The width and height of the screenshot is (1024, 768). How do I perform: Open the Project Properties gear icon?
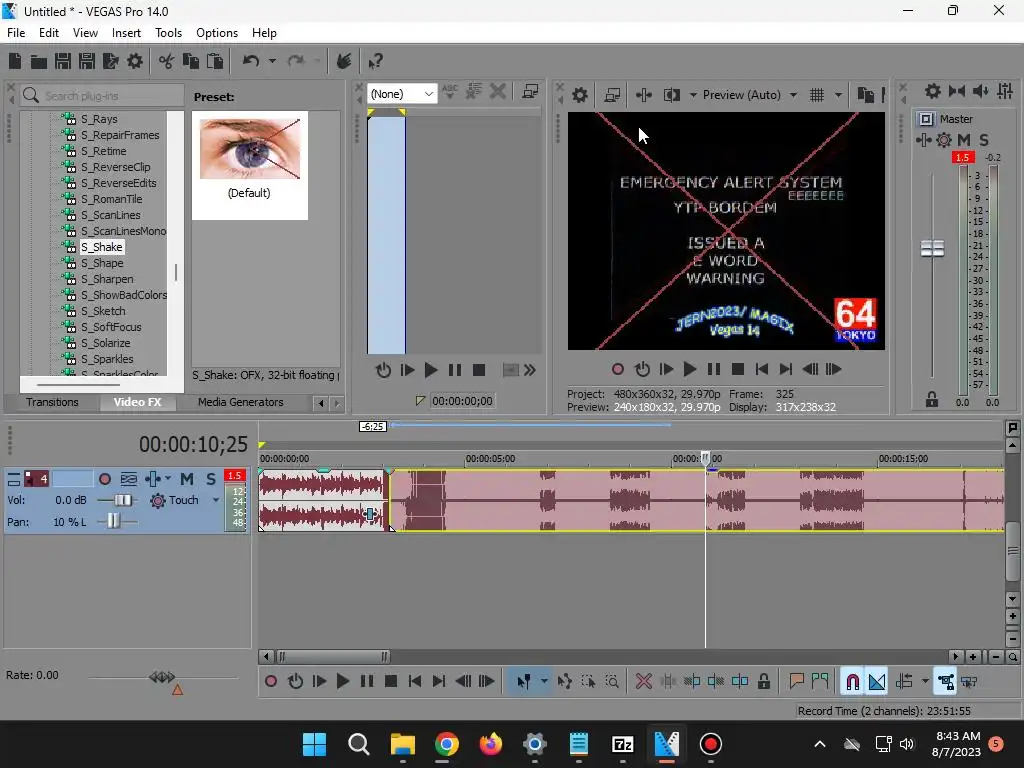[135, 61]
